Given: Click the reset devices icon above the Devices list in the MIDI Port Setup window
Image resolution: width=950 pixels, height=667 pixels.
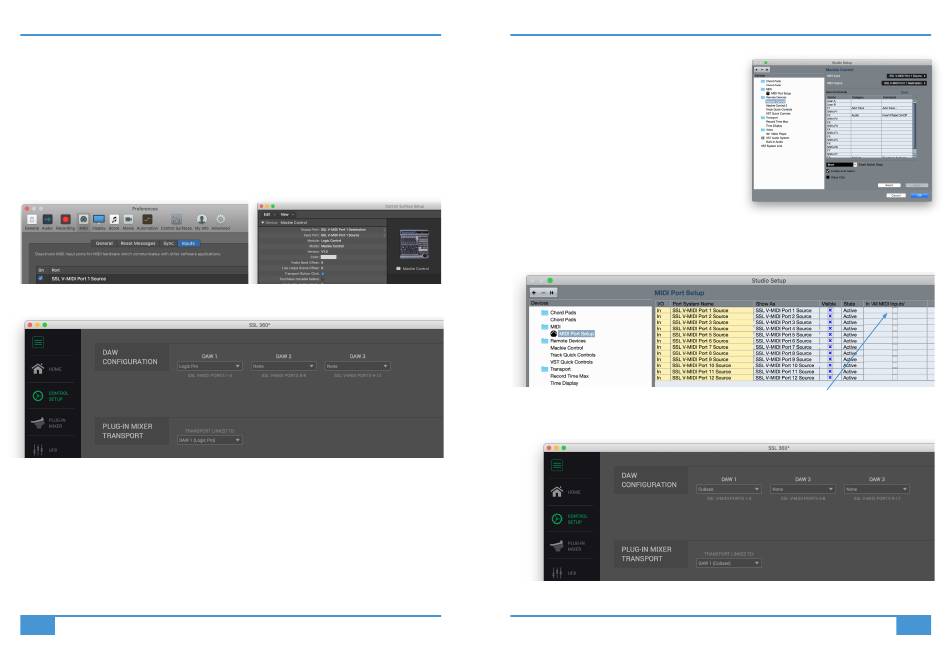Looking at the screenshot, I should pyautogui.click(x=551, y=293).
